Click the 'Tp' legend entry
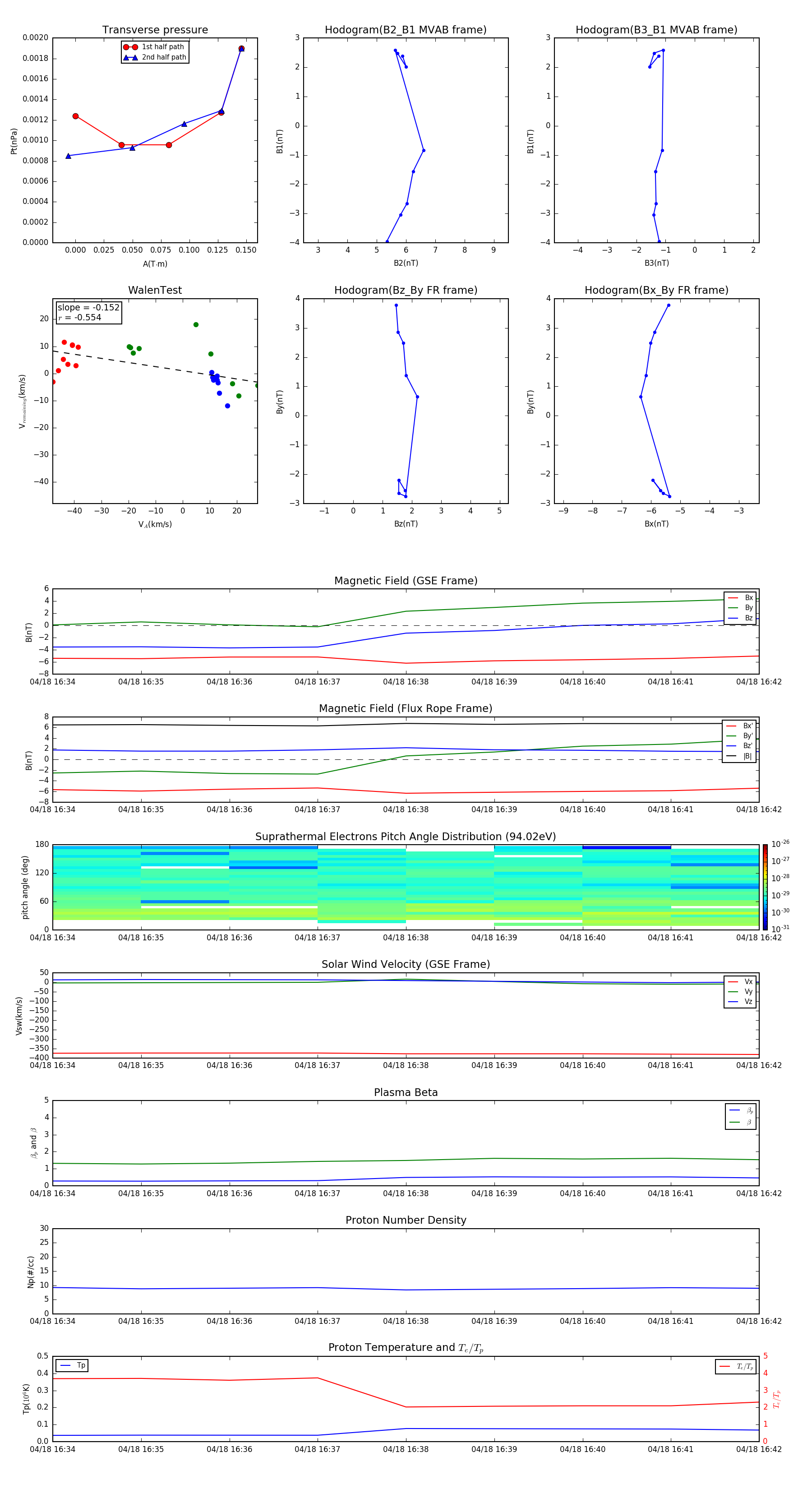 coord(73,1365)
